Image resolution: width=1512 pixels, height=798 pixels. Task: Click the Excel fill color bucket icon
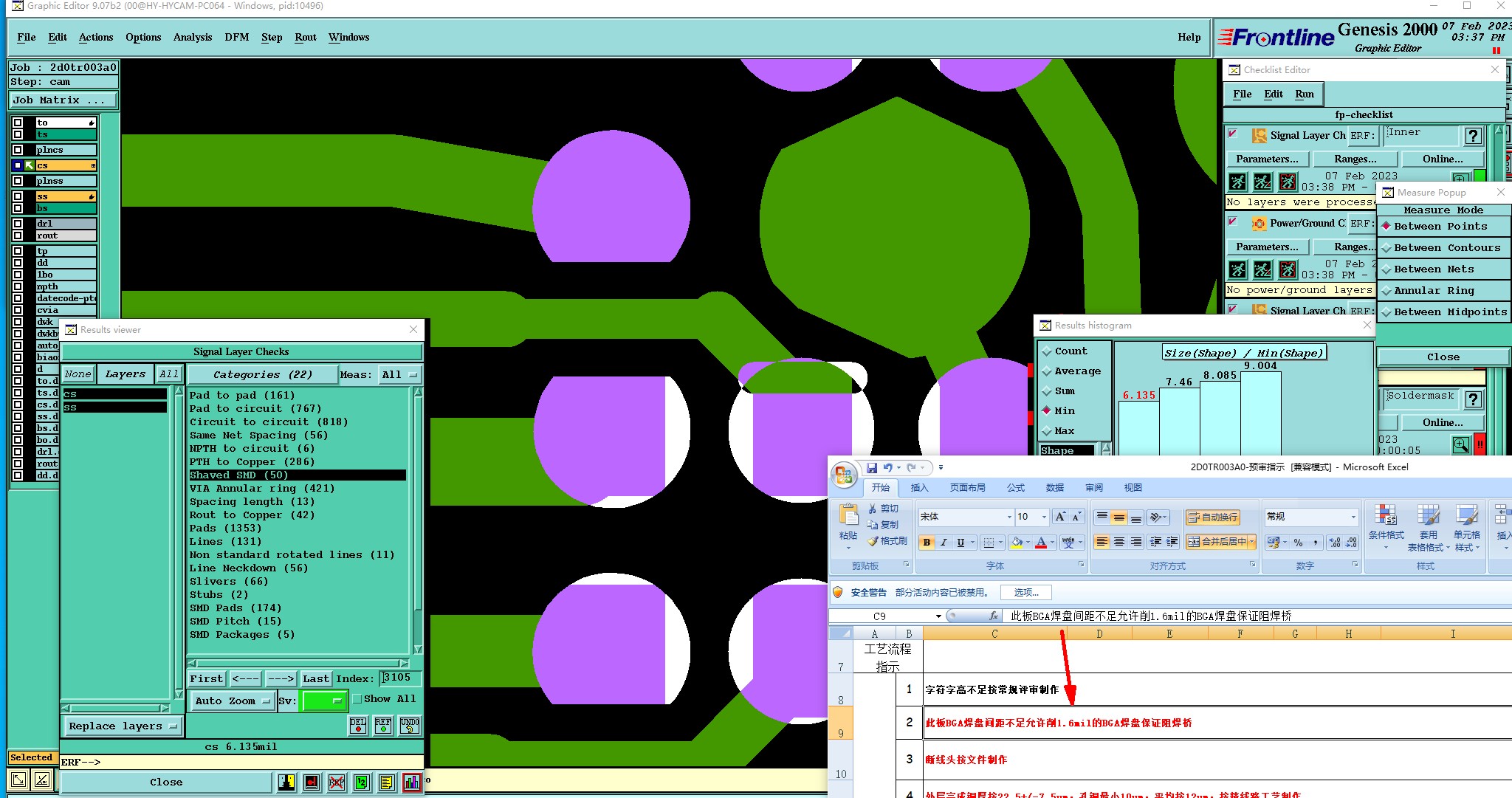click(1017, 543)
